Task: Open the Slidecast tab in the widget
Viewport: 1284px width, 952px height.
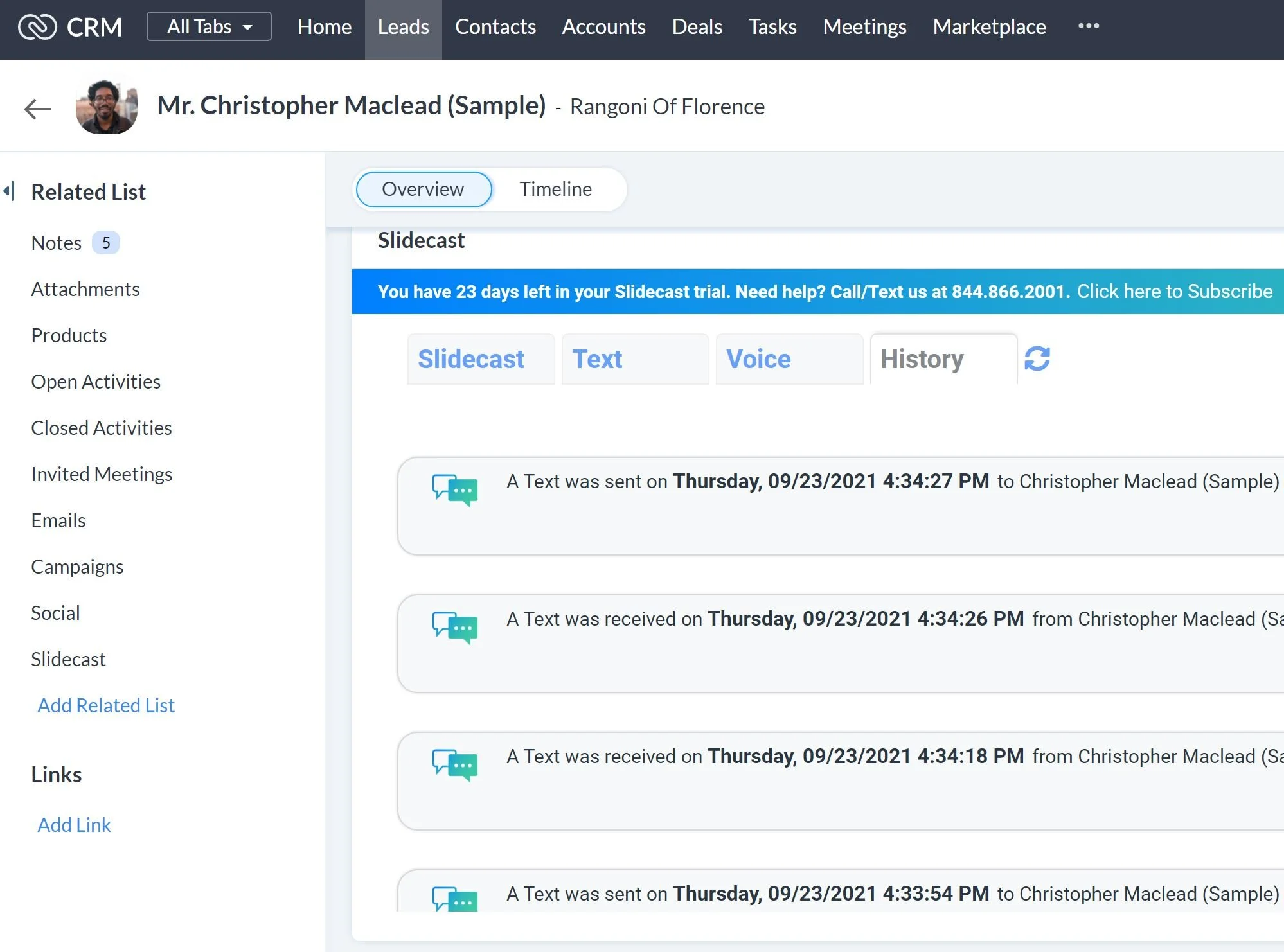Action: pyautogui.click(x=481, y=359)
